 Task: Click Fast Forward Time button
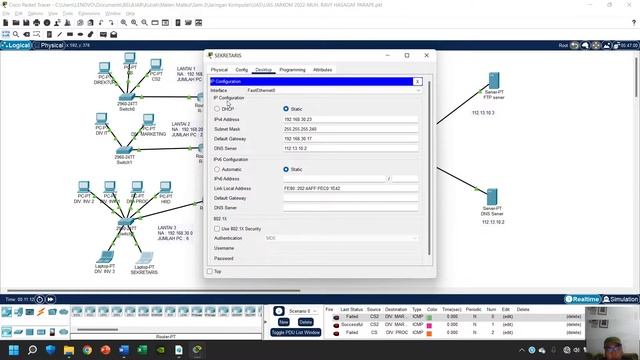click(50, 300)
